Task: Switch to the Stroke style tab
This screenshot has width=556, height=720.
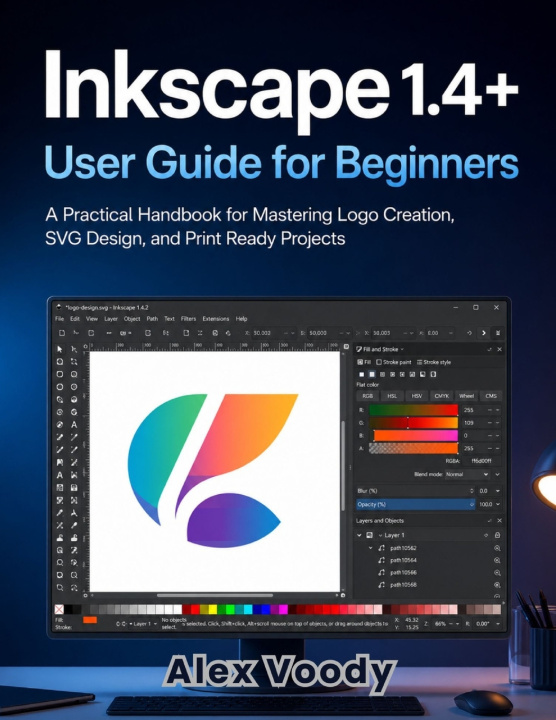Action: (x=434, y=362)
